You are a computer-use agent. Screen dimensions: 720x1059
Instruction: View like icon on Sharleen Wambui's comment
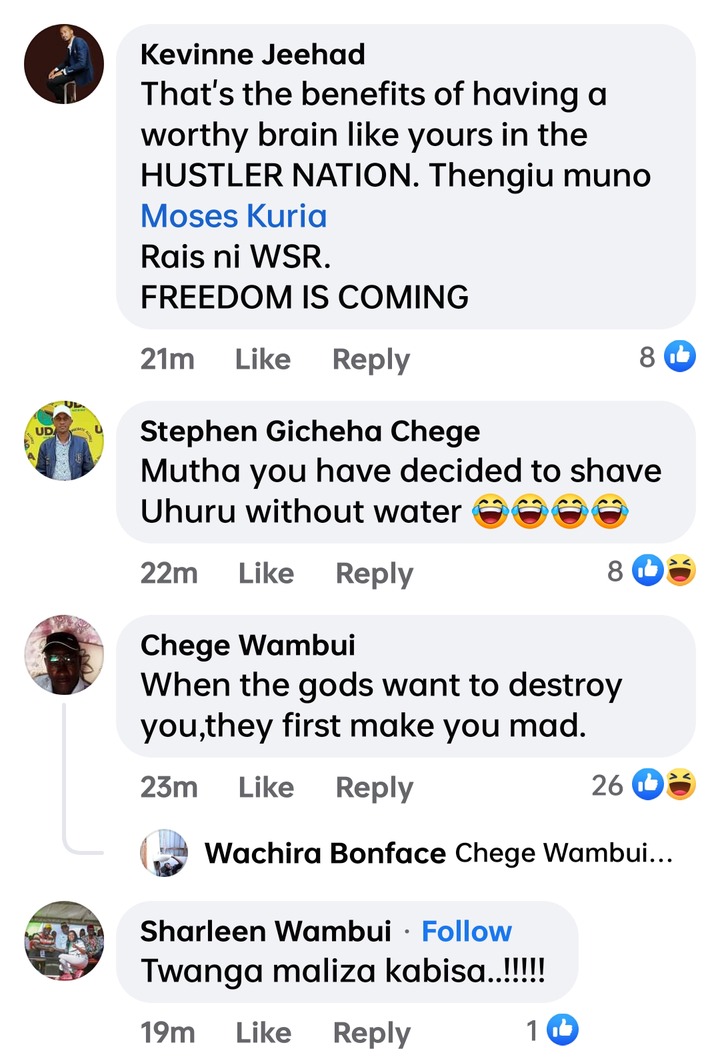click(x=563, y=1030)
